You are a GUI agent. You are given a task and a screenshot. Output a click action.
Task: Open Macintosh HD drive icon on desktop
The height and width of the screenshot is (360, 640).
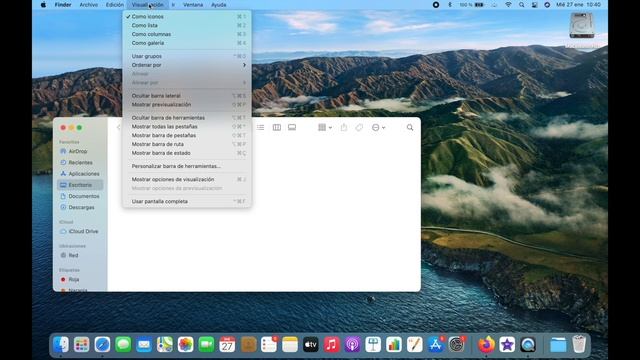pos(582,25)
